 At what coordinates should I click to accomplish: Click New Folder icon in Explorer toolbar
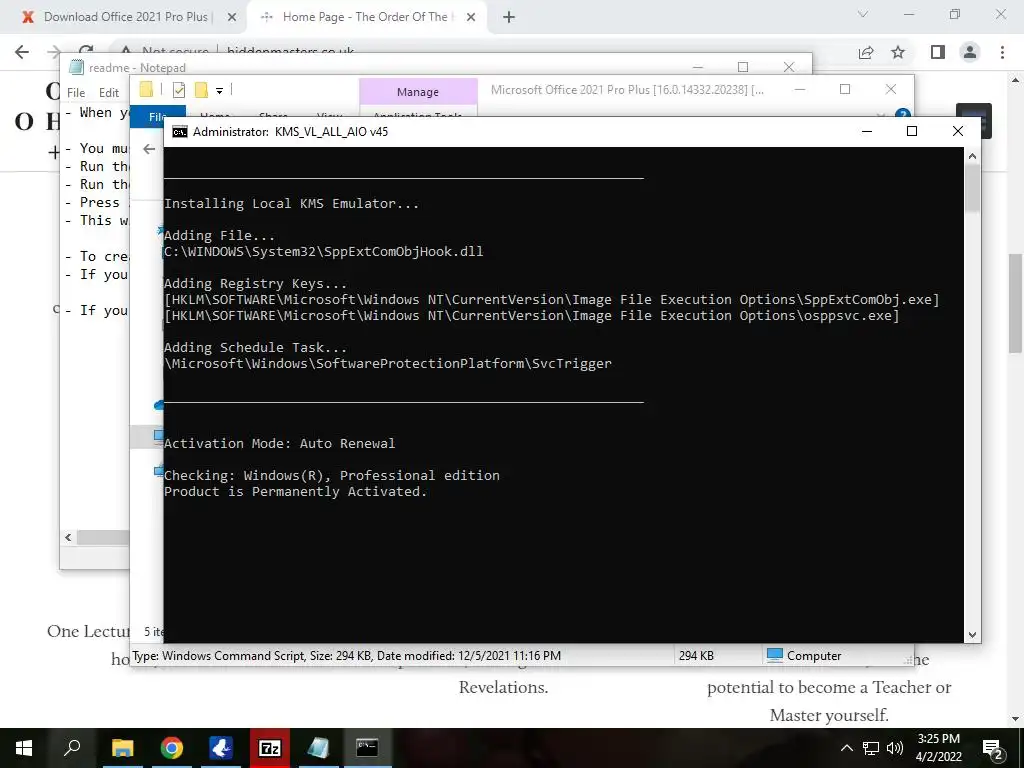point(201,89)
